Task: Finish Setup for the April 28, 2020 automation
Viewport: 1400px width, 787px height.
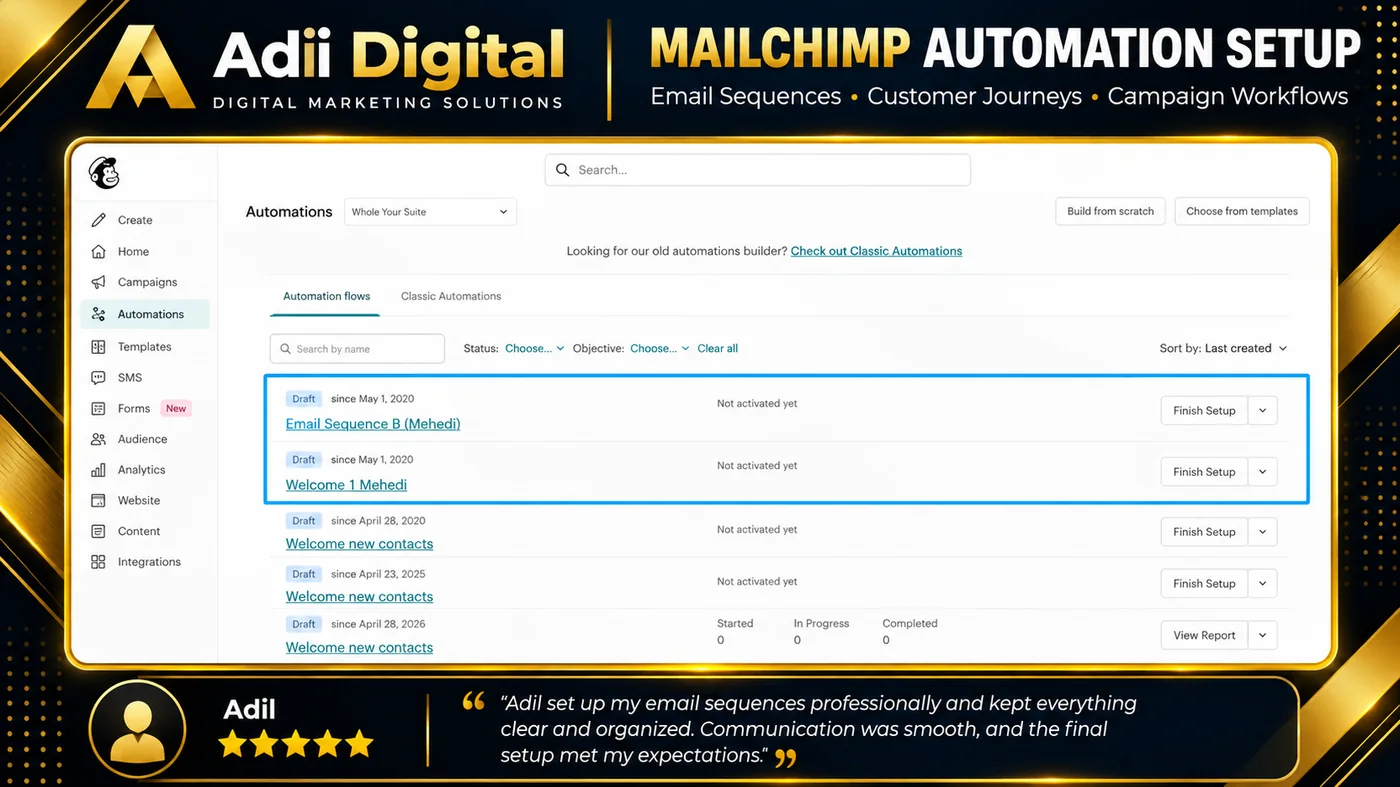Action: (x=1204, y=532)
